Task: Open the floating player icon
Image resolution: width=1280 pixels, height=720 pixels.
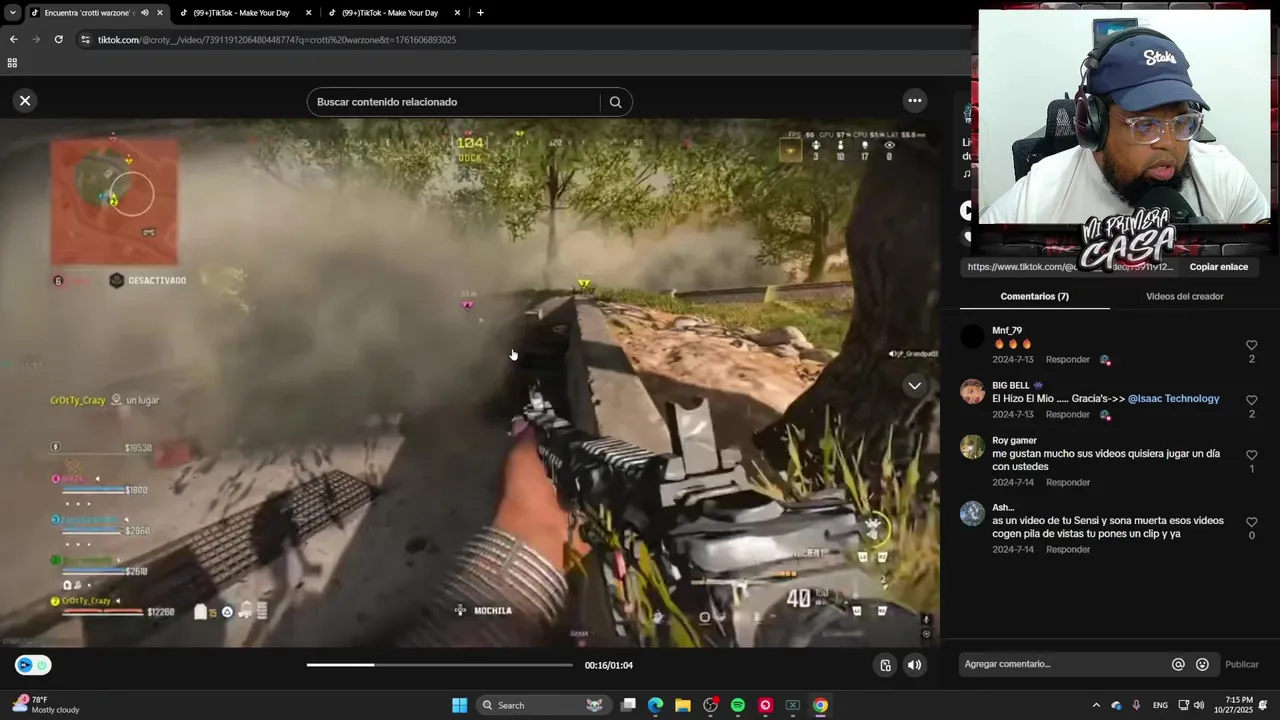Action: pos(885,665)
